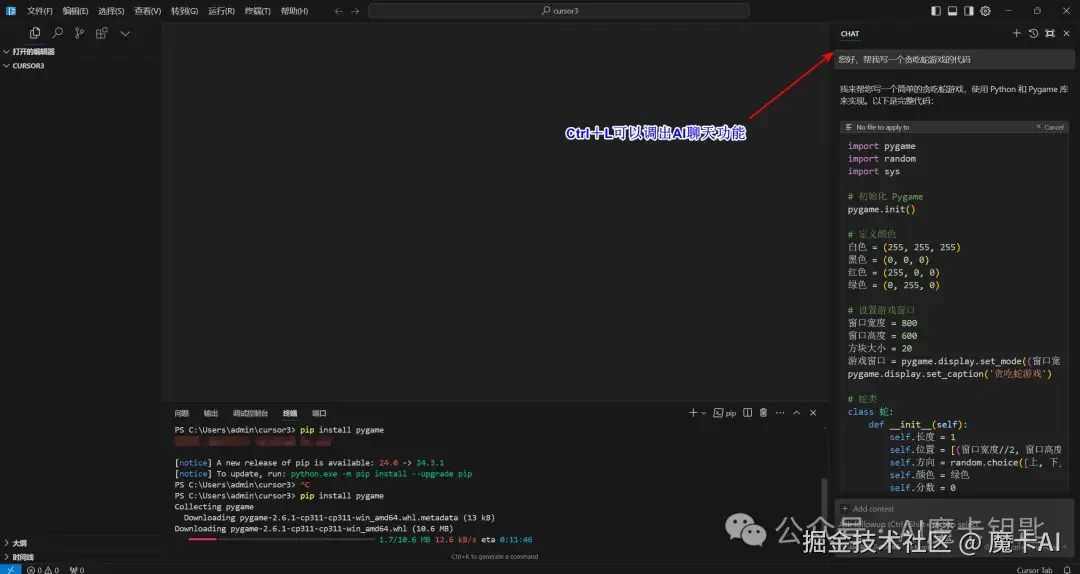The width and height of the screenshot is (1080, 574).
Task: Switch to the 端口 panel tab
Action: (x=319, y=413)
